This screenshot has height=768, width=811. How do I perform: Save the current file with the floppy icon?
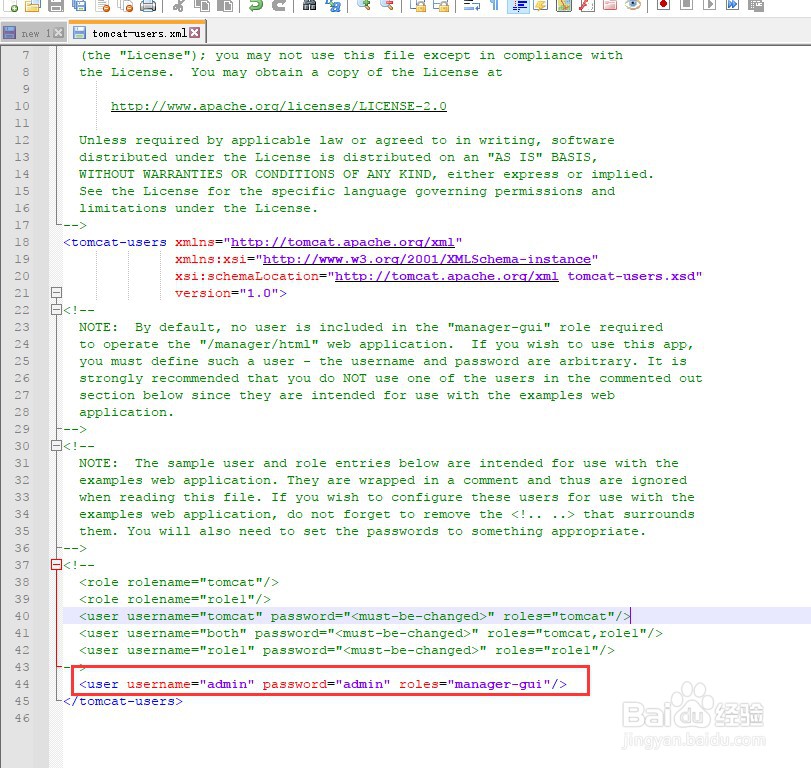(x=56, y=5)
